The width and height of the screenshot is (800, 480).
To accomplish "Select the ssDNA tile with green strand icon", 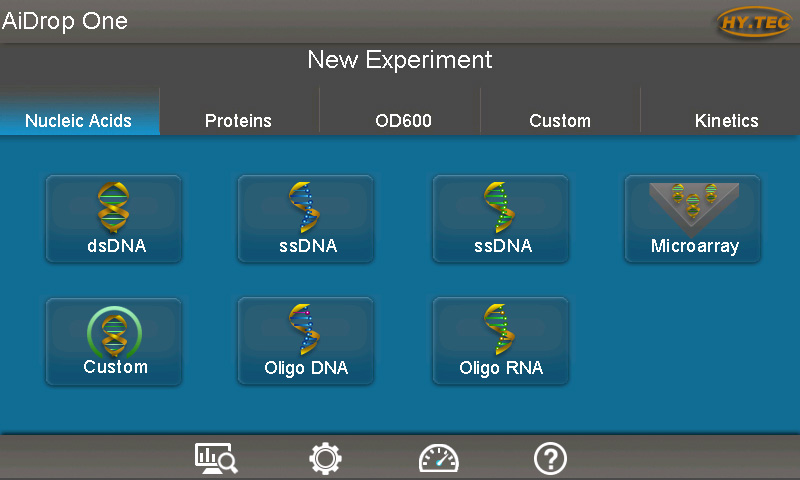I will [500, 219].
